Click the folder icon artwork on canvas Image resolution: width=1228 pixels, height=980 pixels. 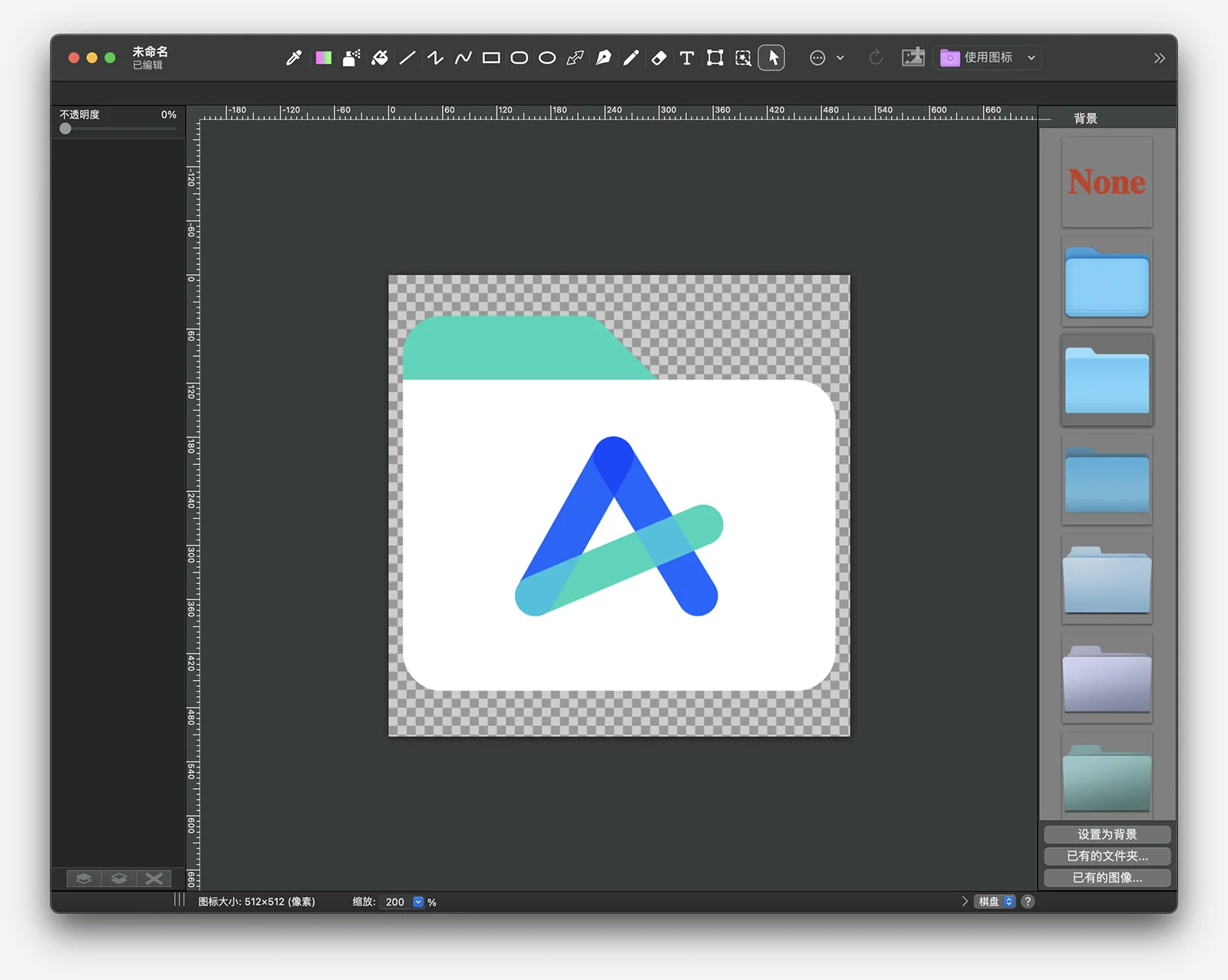coord(619,503)
